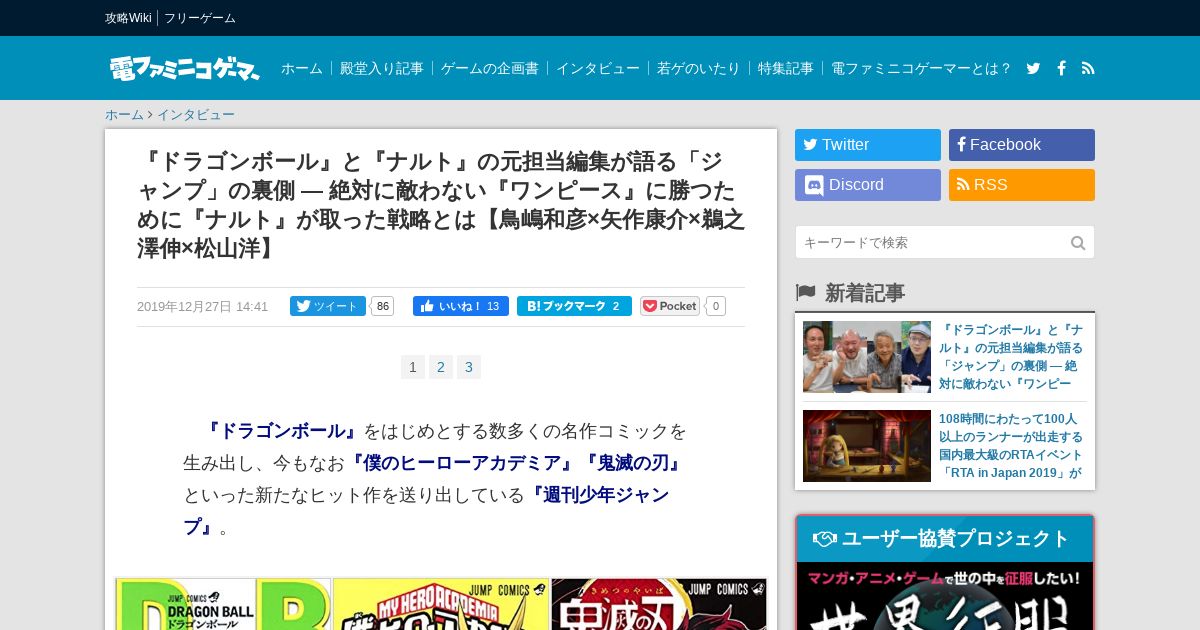Click the thumbnail photo of four men
1200x630 pixels.
pyautogui.click(x=867, y=357)
